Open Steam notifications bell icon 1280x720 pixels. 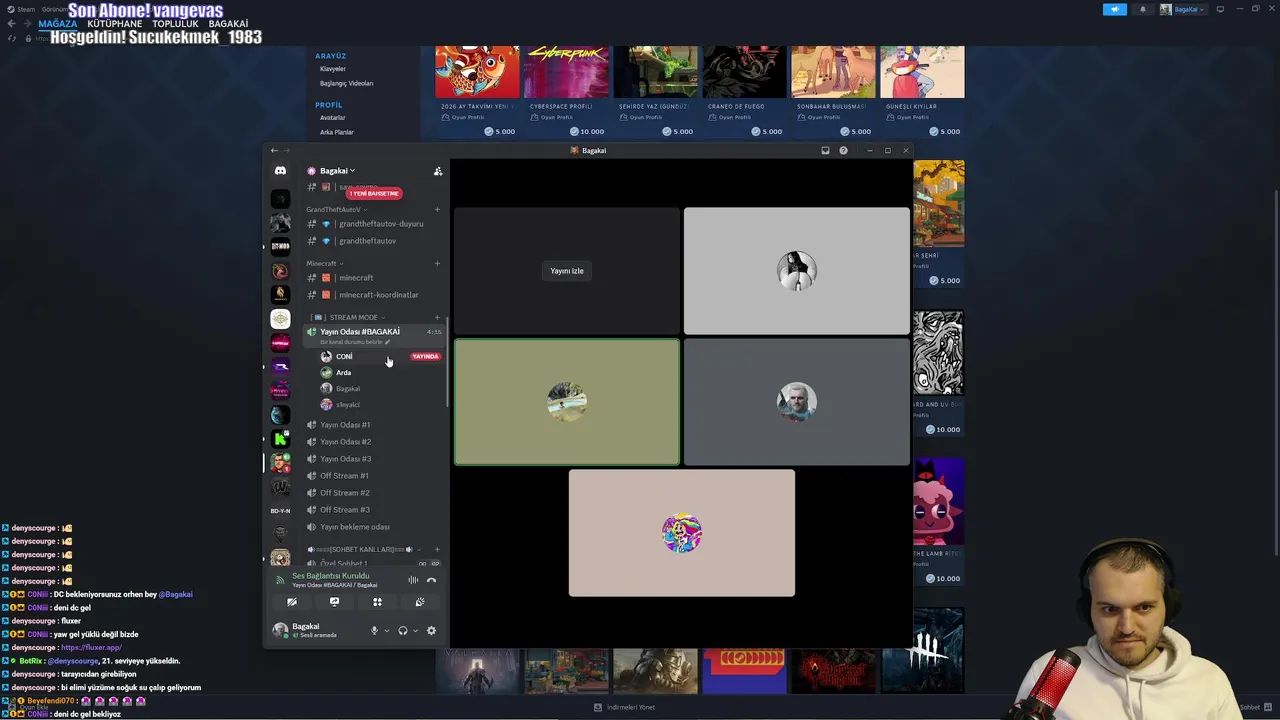point(1143,9)
